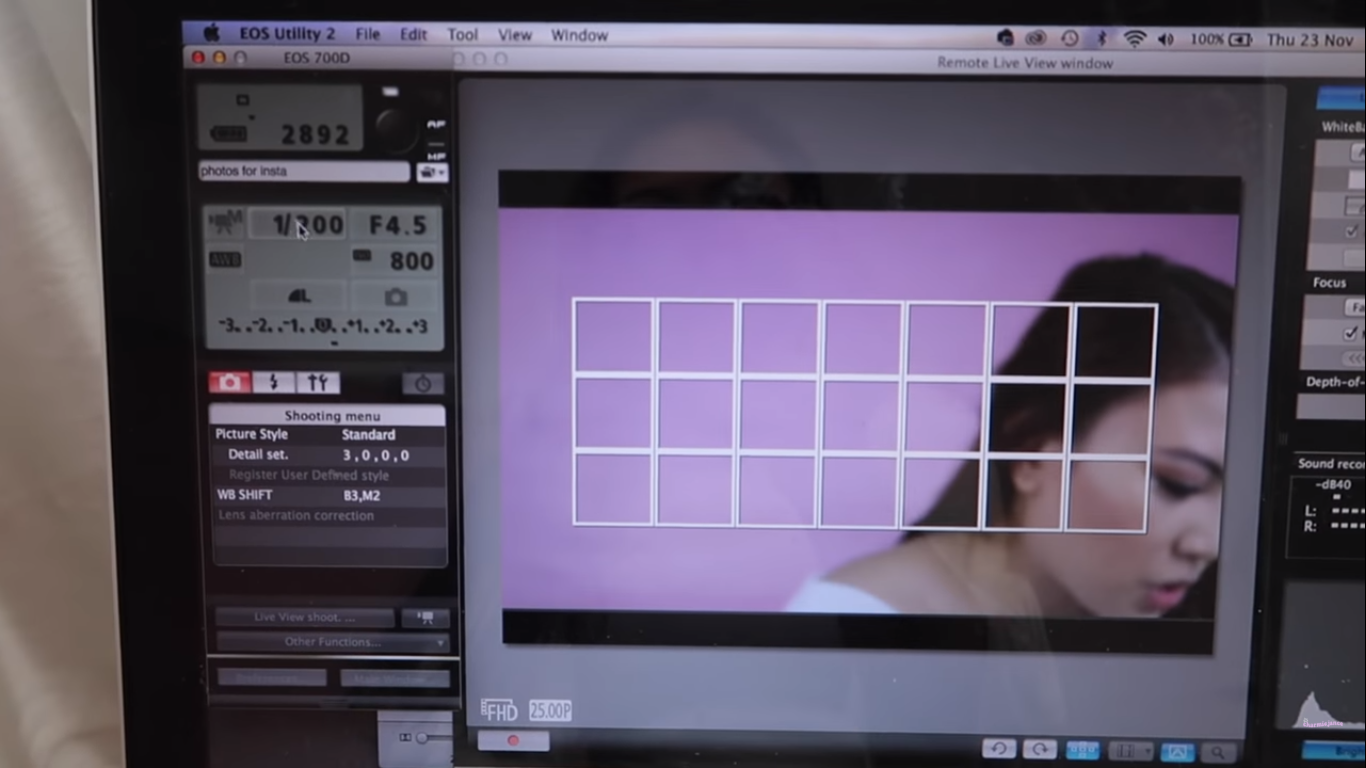Screen dimensions: 1366x768
Task: Toggle the checked checkbox in Focus panel
Action: pos(1351,333)
